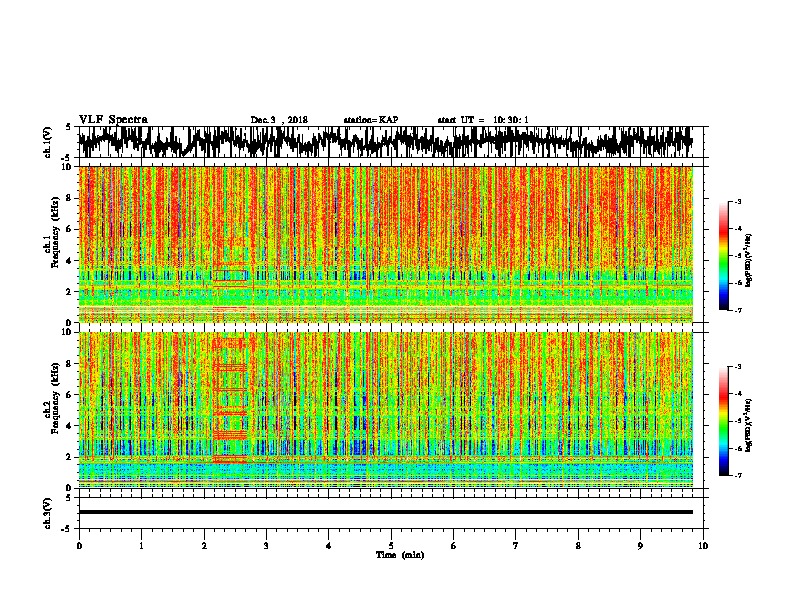Click the ch.2 color scale bar
Viewport: 792px width, 612px height.
(x=723, y=421)
